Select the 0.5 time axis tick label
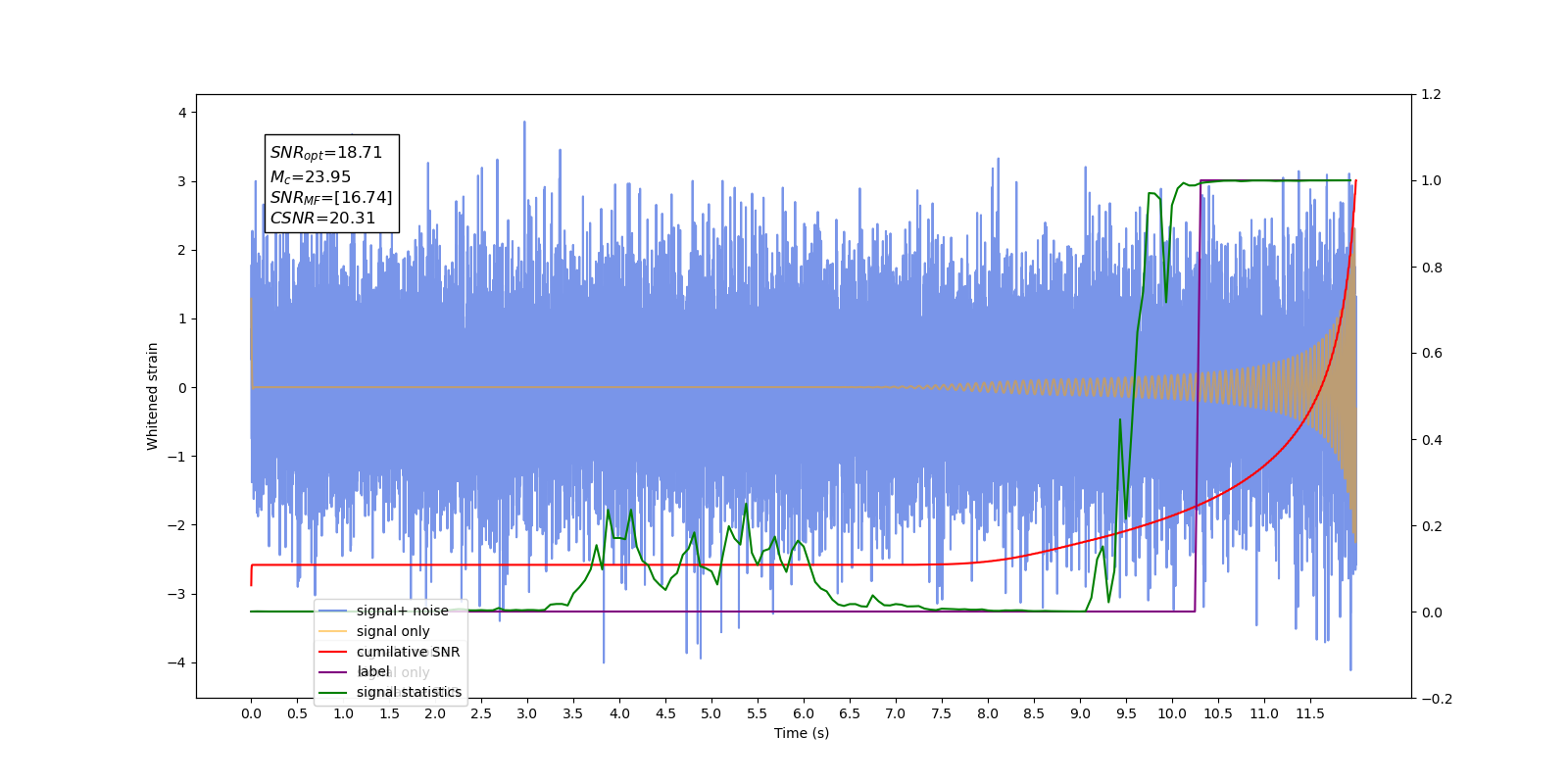This screenshot has height=784, width=1568. pyautogui.click(x=297, y=713)
